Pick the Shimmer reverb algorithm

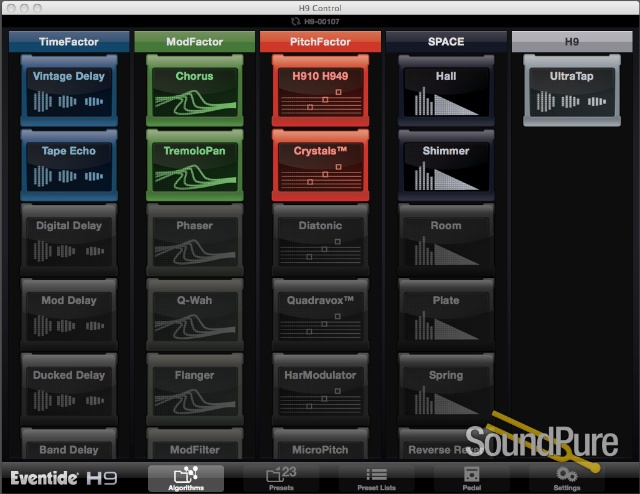pyautogui.click(x=446, y=166)
